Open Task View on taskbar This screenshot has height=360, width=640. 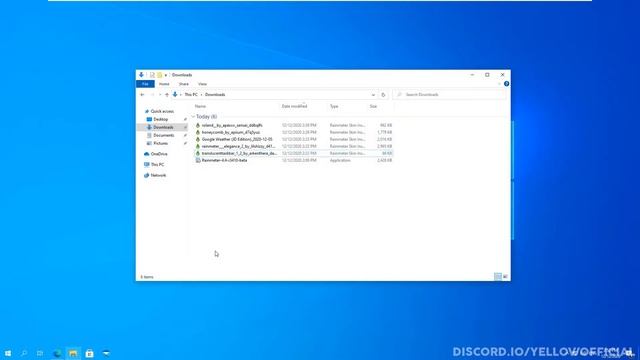pyautogui.click(x=40, y=353)
